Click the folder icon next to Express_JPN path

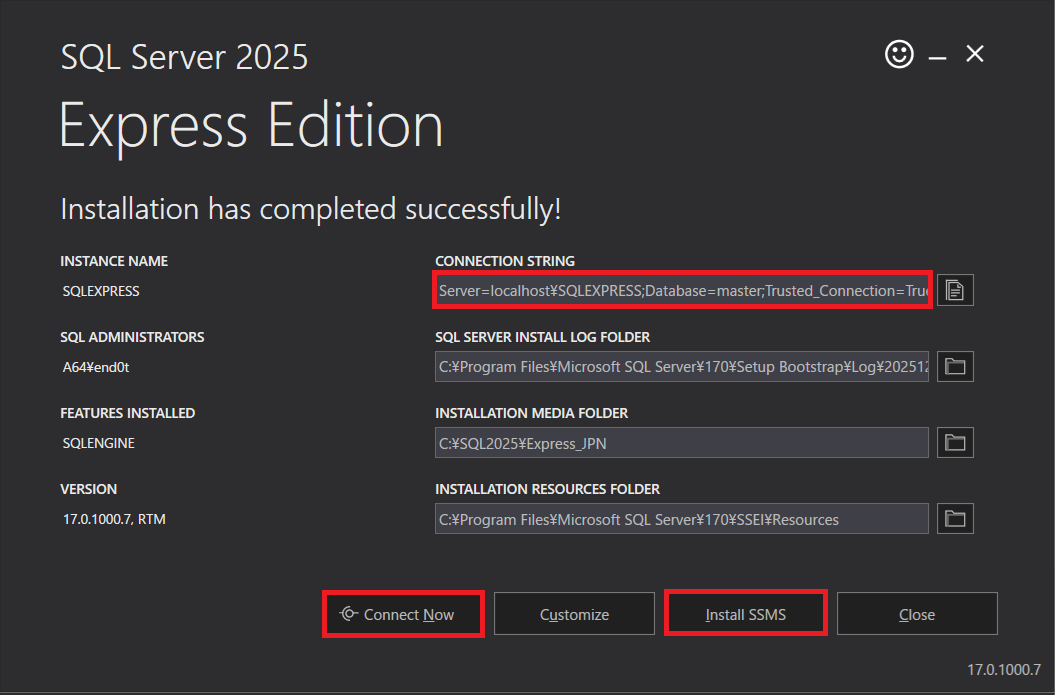[954, 442]
